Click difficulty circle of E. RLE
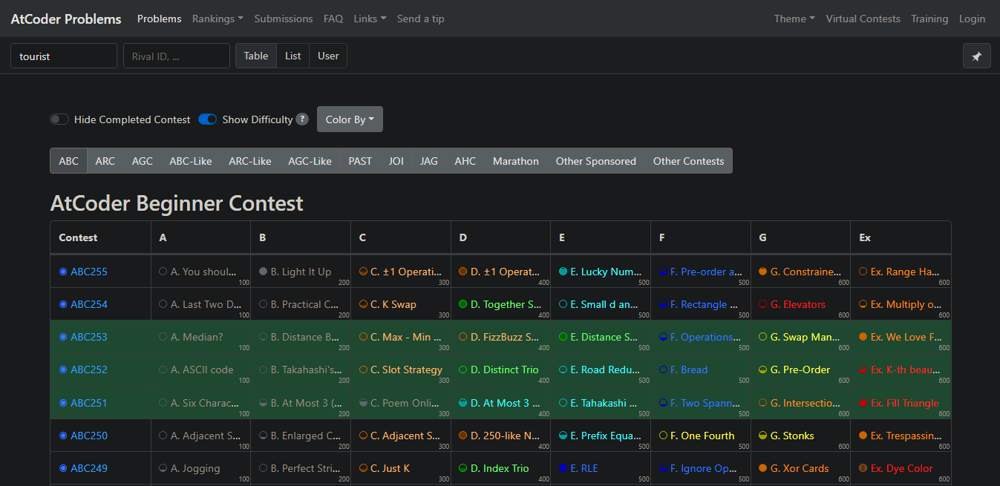 [x=563, y=468]
